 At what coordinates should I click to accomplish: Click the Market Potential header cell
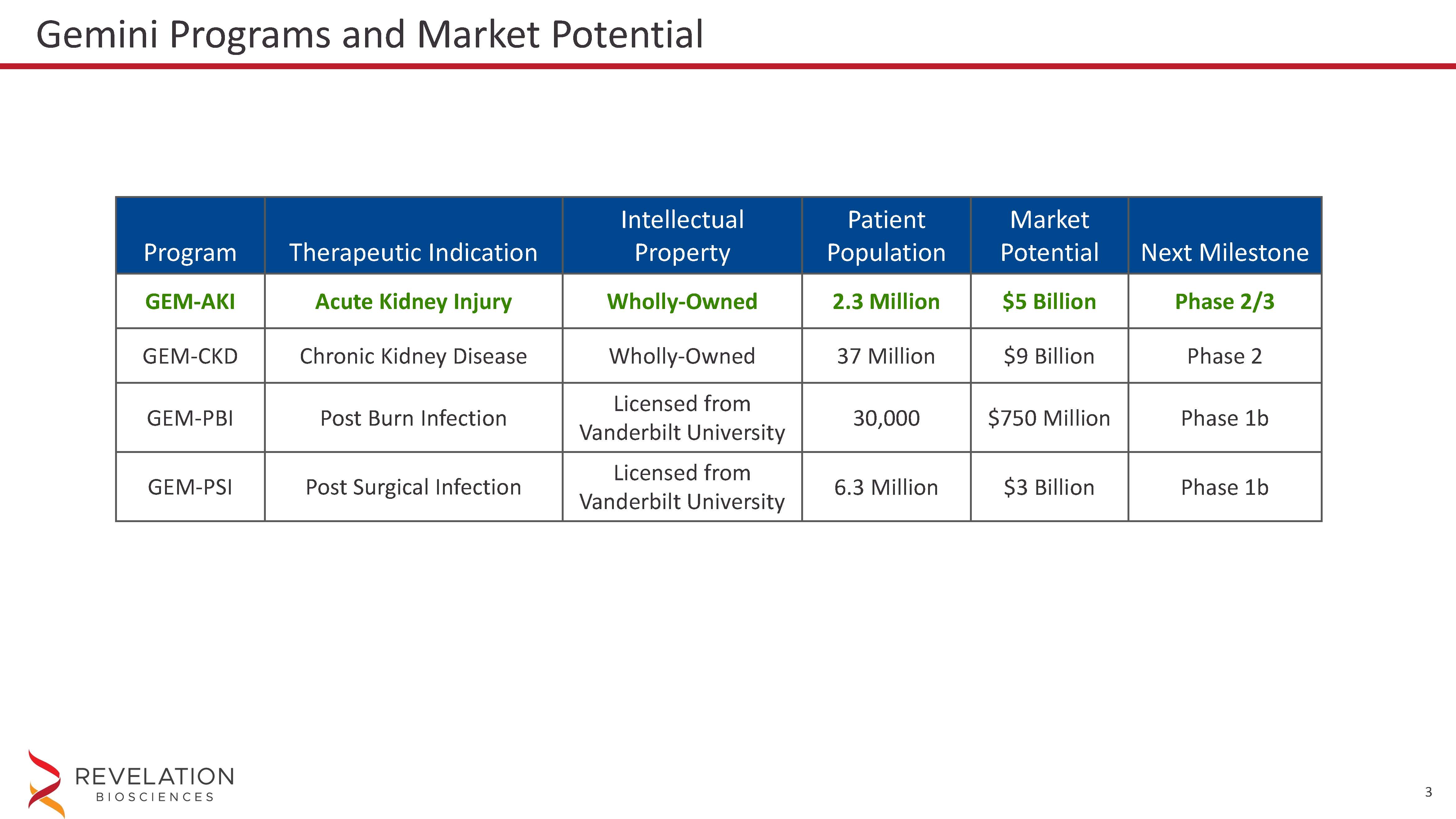pos(1049,236)
